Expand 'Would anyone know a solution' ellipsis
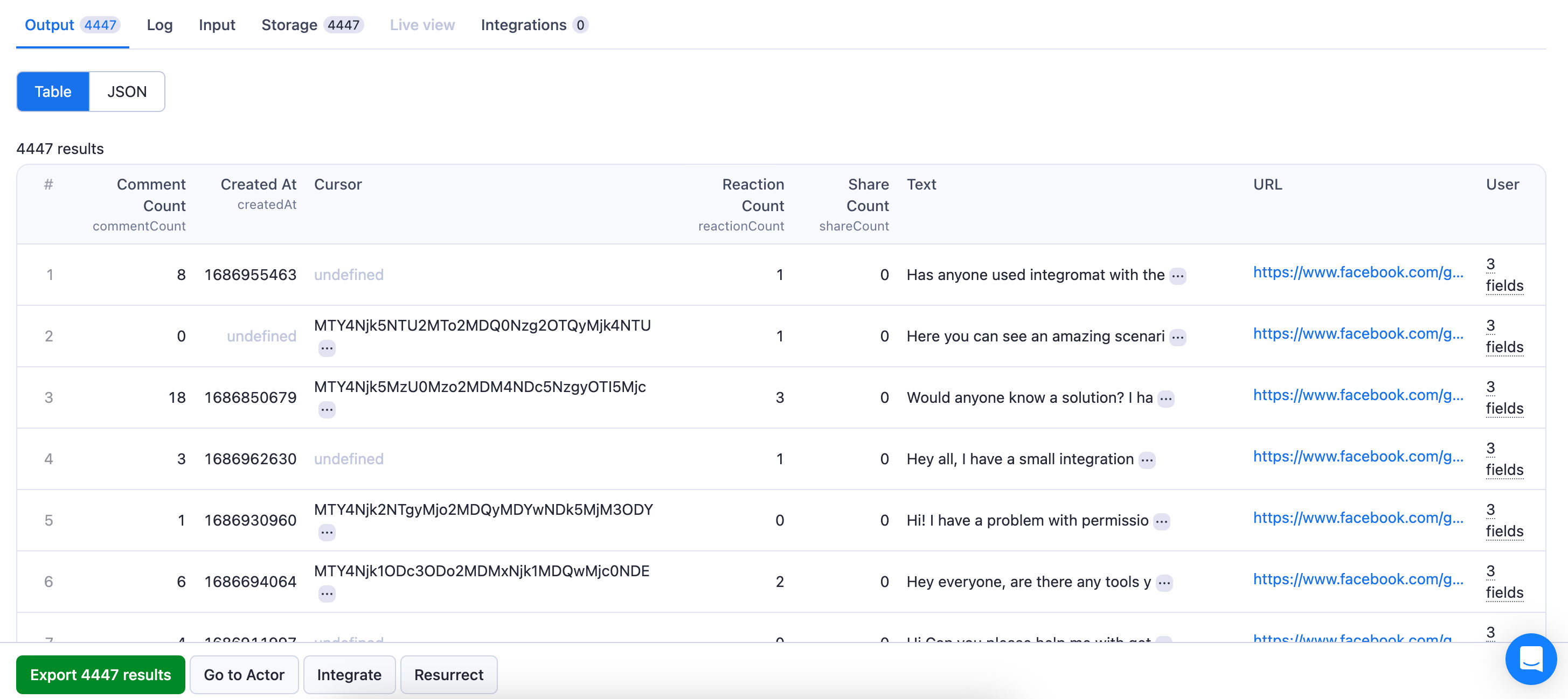 (x=1165, y=399)
